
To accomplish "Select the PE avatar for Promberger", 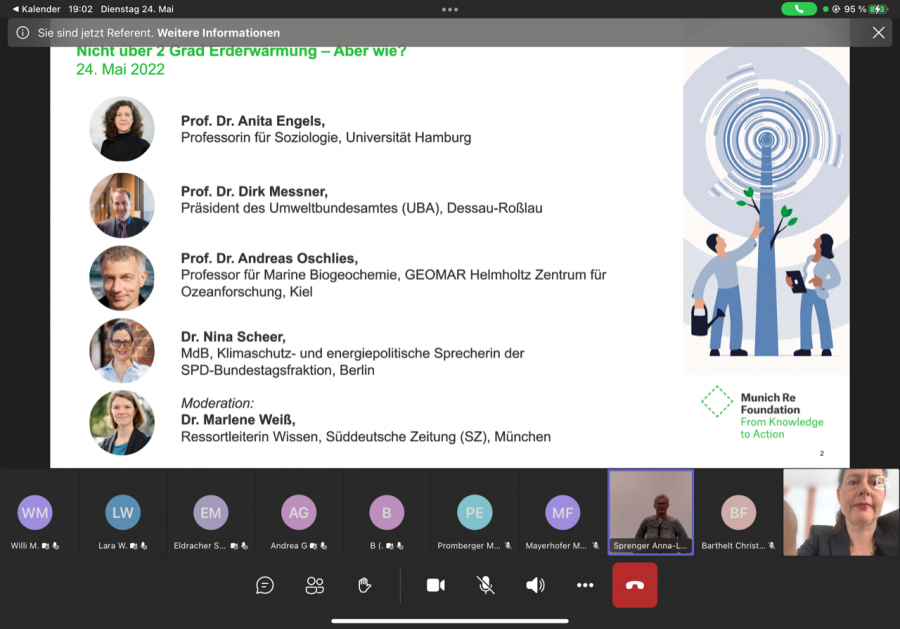I will (x=475, y=513).
